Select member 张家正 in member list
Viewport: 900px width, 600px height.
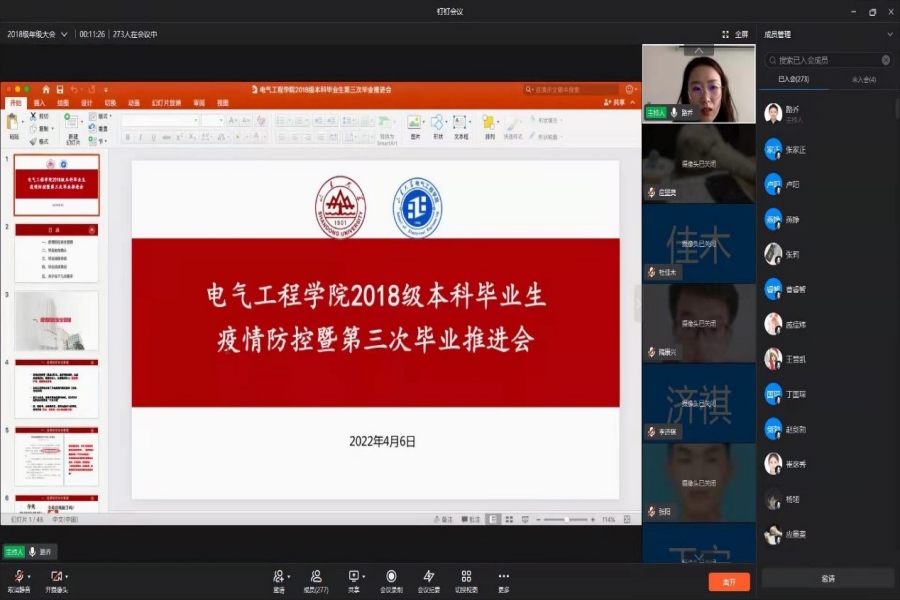coord(828,150)
